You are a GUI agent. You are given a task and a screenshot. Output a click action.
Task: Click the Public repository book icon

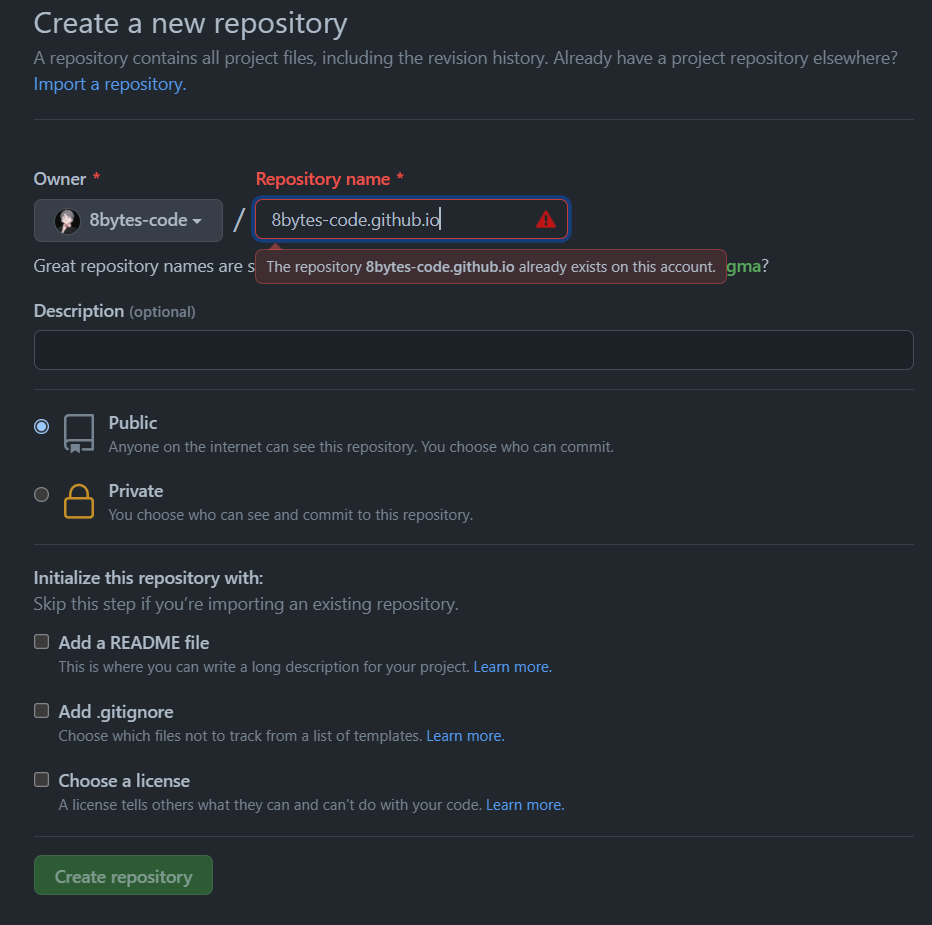tap(79, 434)
